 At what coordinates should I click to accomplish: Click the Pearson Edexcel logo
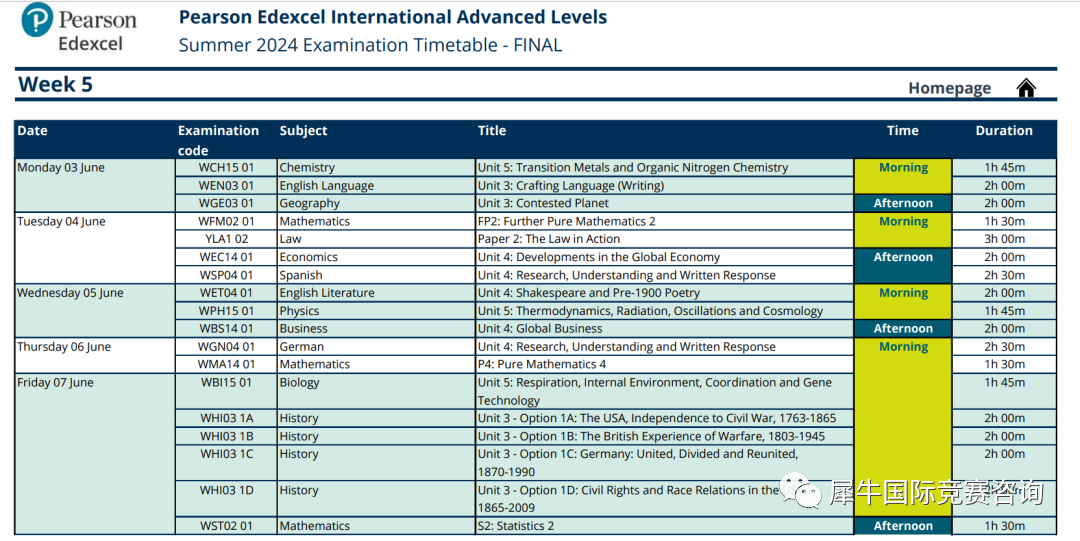pos(79,28)
